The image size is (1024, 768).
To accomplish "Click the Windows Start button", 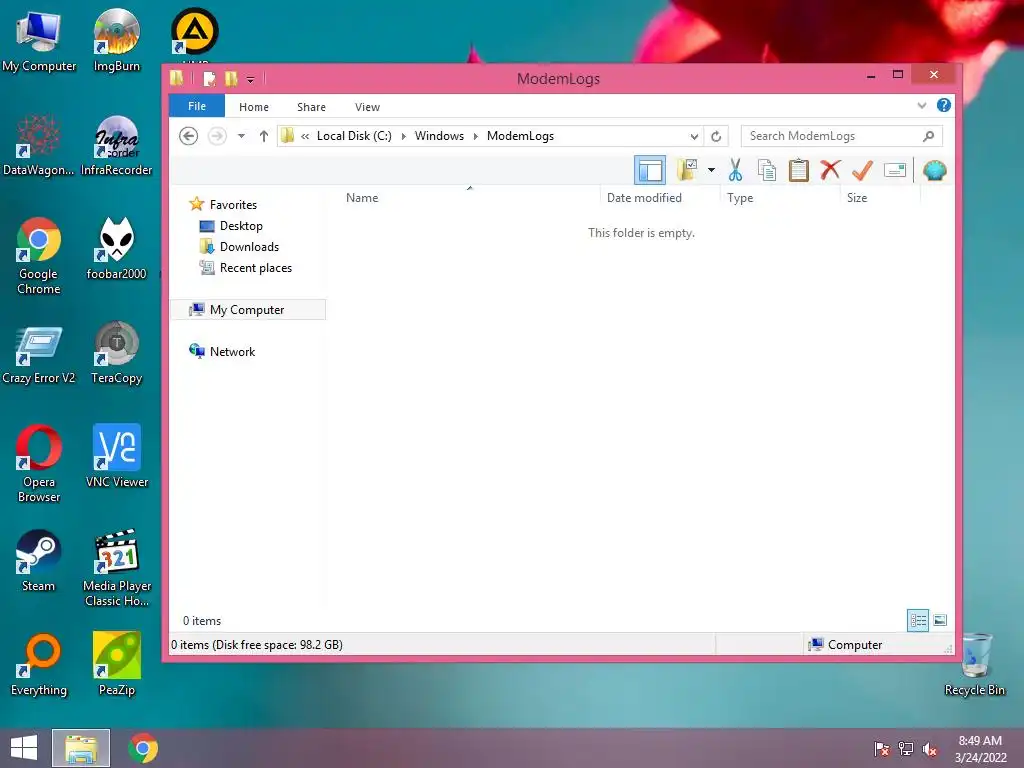I will coord(24,748).
